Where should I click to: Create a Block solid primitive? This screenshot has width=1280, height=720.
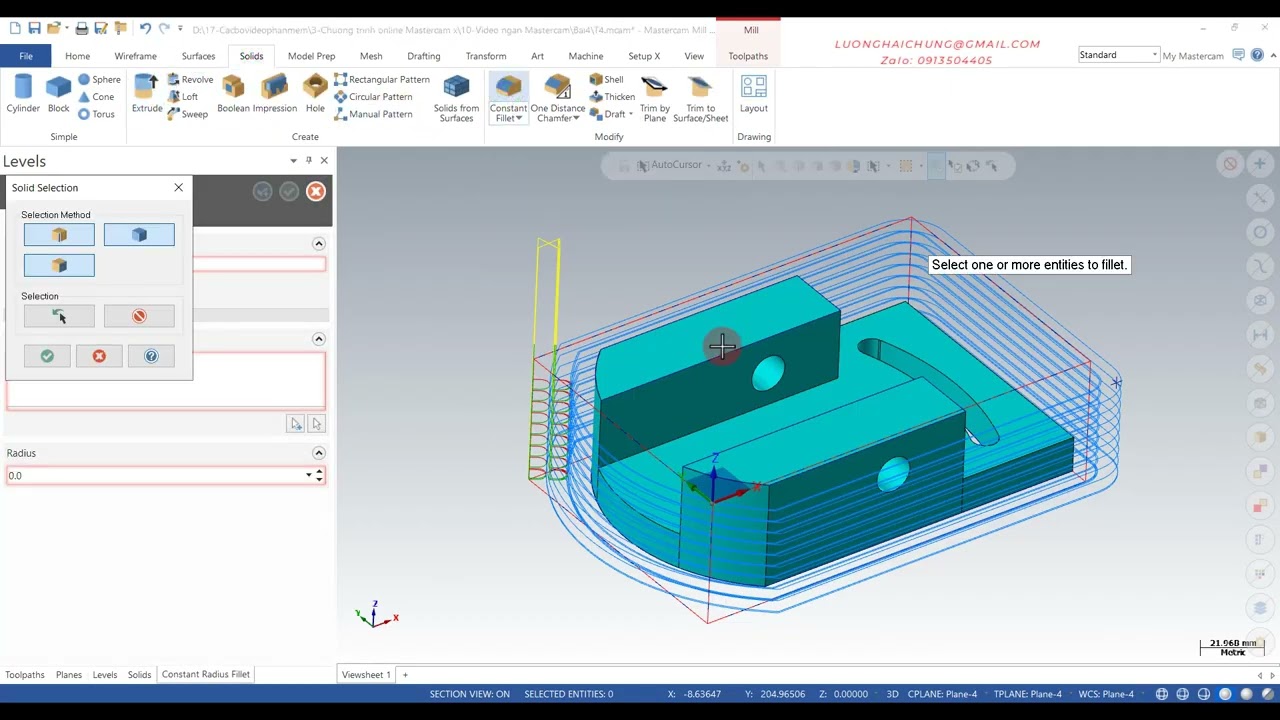click(x=58, y=94)
